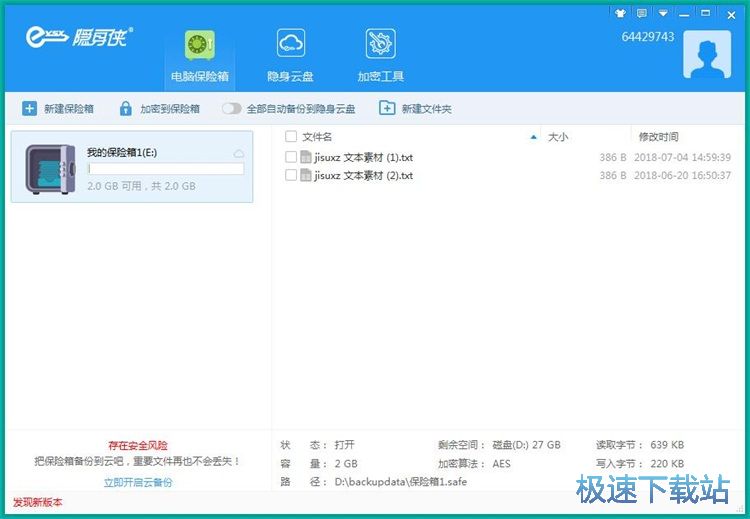Open the 加密工具 tab
This screenshot has width=750, height=519.
tap(380, 56)
